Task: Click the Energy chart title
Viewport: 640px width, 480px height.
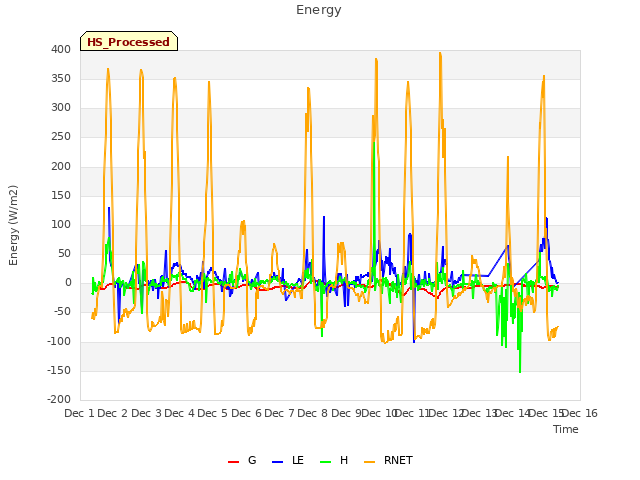Action: (x=319, y=10)
